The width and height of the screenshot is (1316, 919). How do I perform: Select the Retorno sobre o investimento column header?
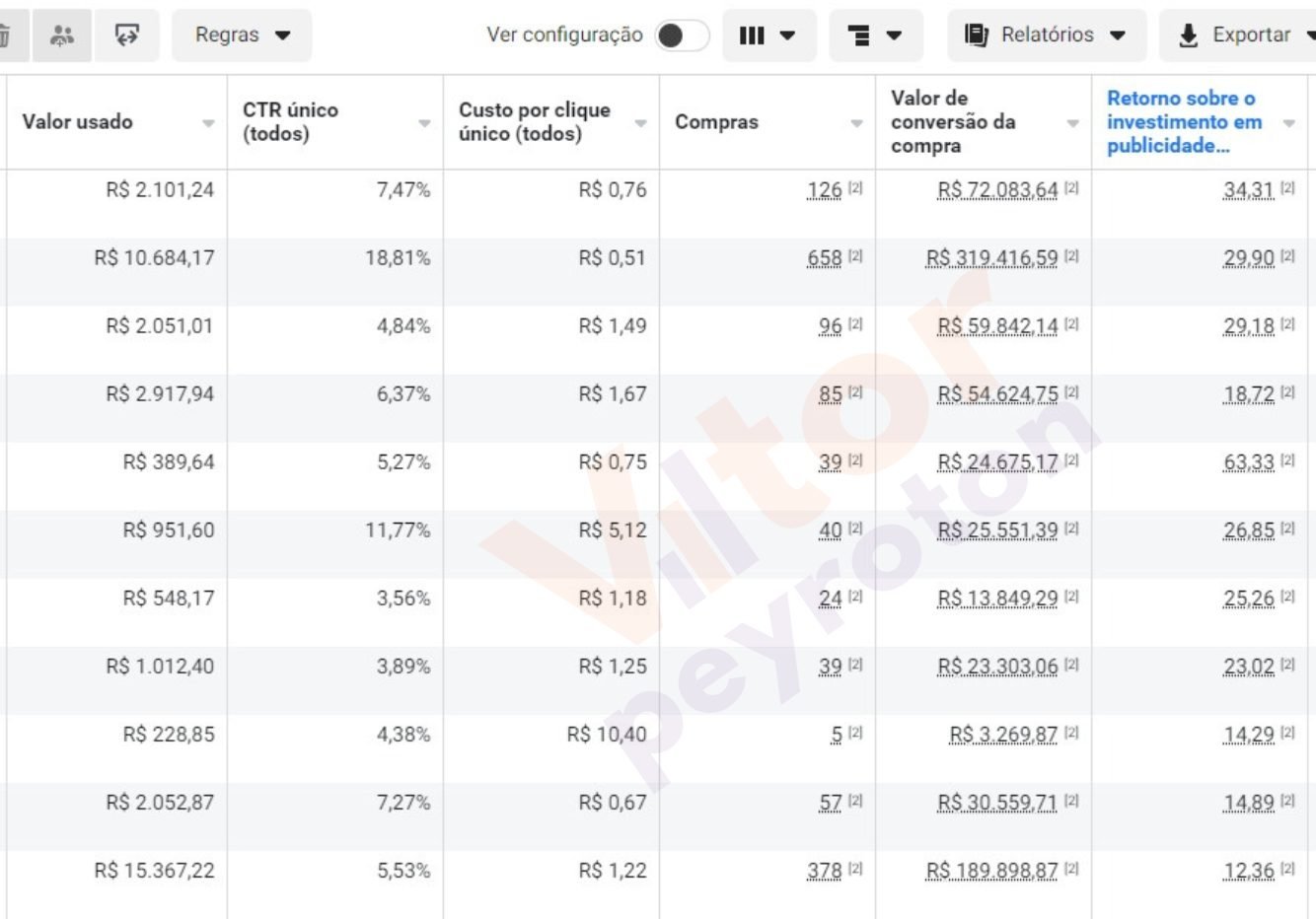click(x=1184, y=122)
